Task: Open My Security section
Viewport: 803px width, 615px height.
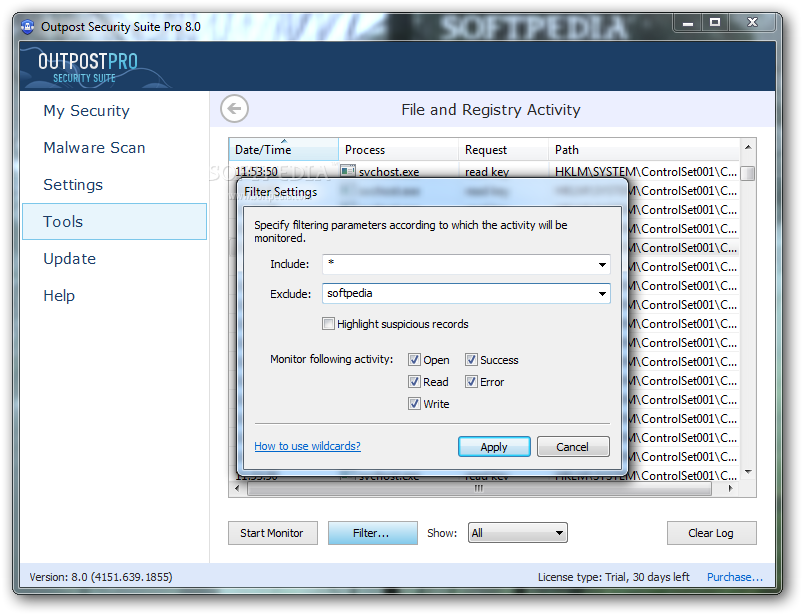Action: click(87, 111)
